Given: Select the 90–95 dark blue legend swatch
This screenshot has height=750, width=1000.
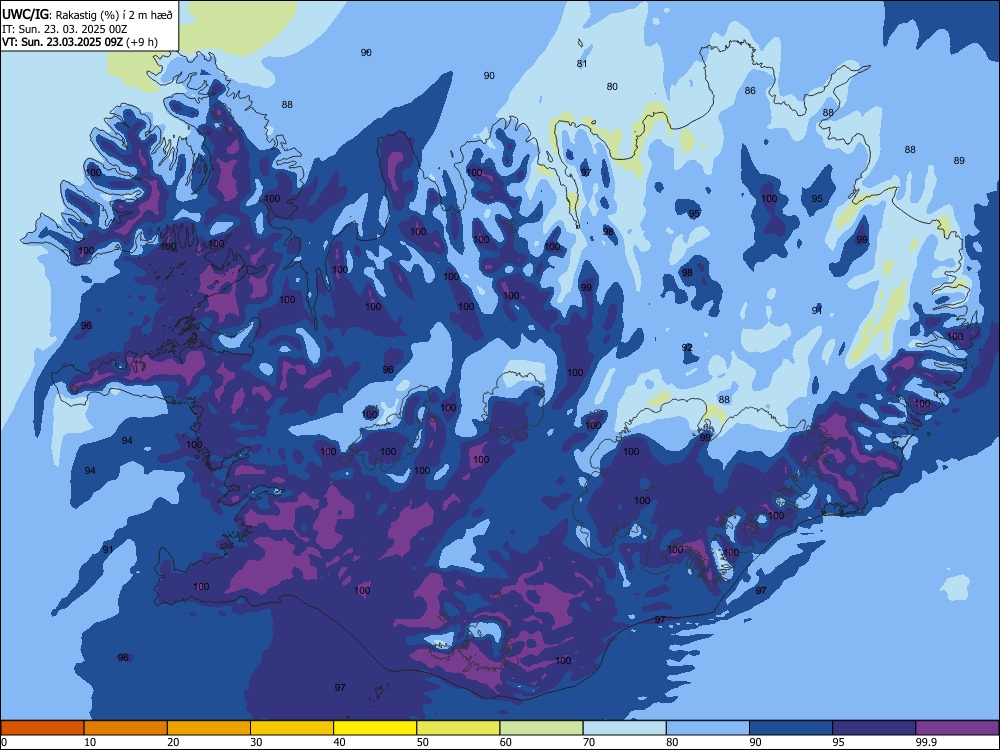Looking at the screenshot, I should (x=791, y=728).
